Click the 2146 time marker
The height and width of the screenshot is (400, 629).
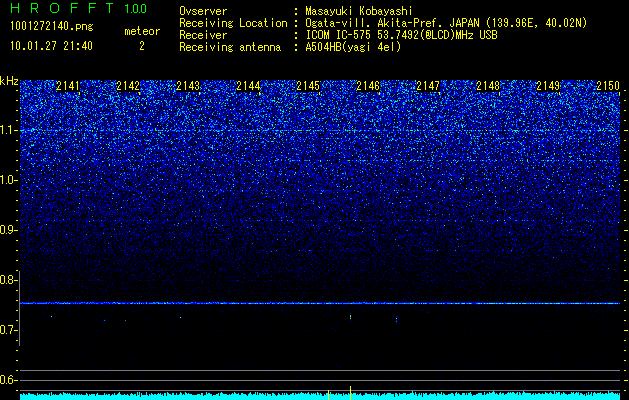368,86
